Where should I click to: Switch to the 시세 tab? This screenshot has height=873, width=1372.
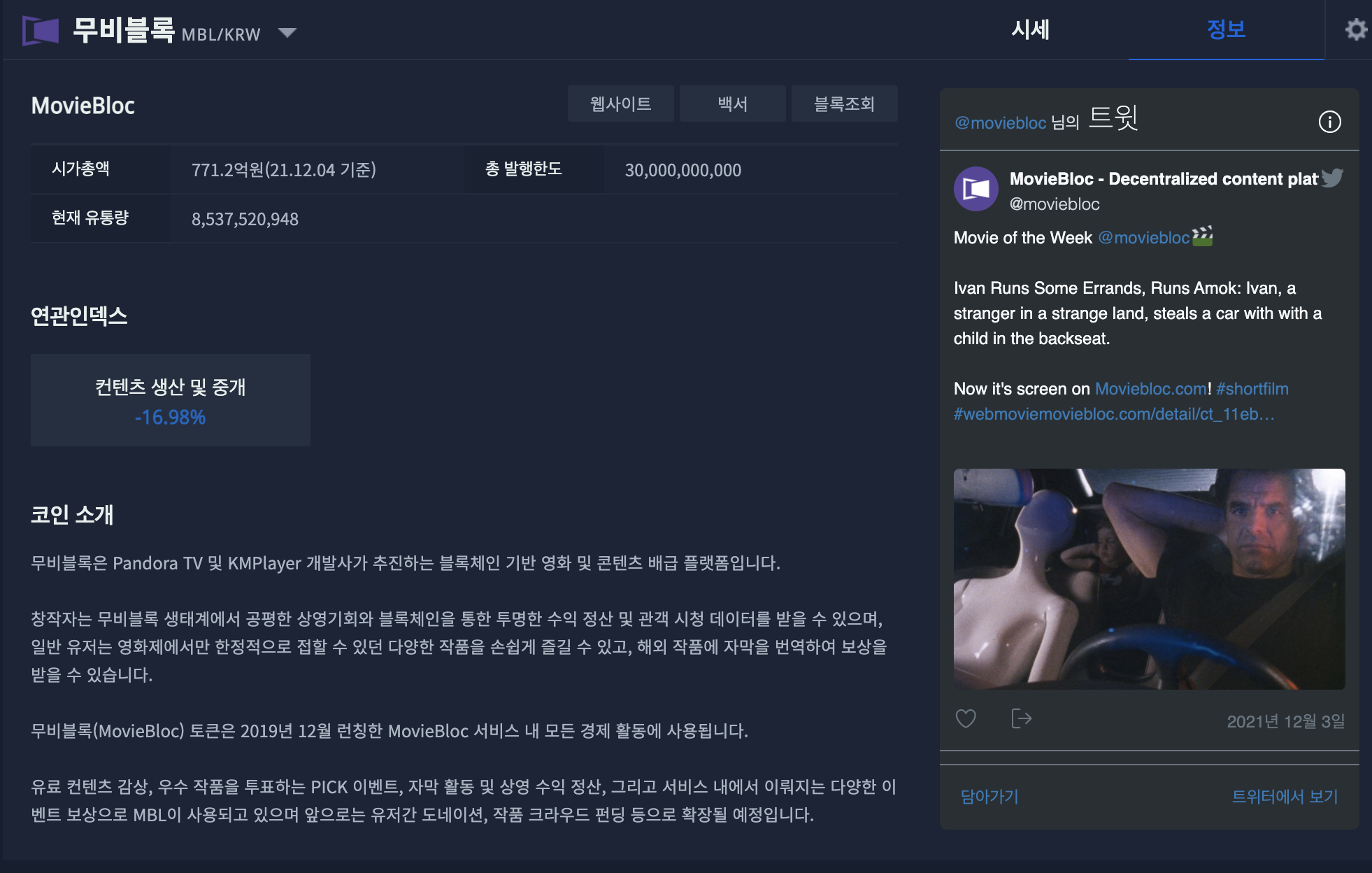tap(1030, 30)
